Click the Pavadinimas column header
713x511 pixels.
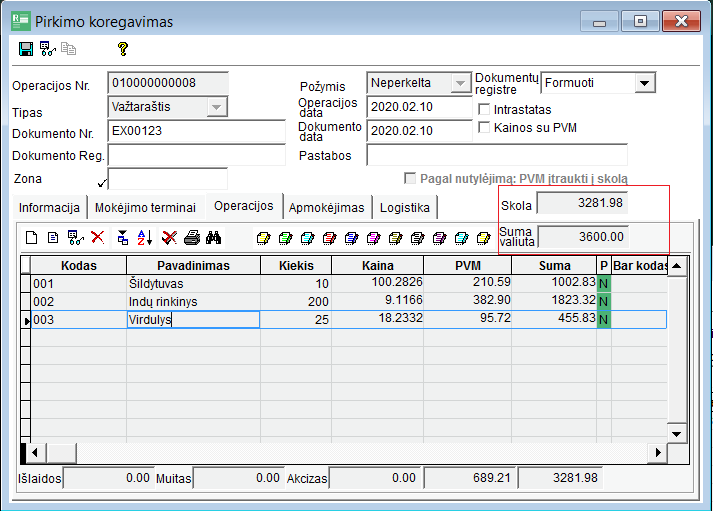pos(193,266)
